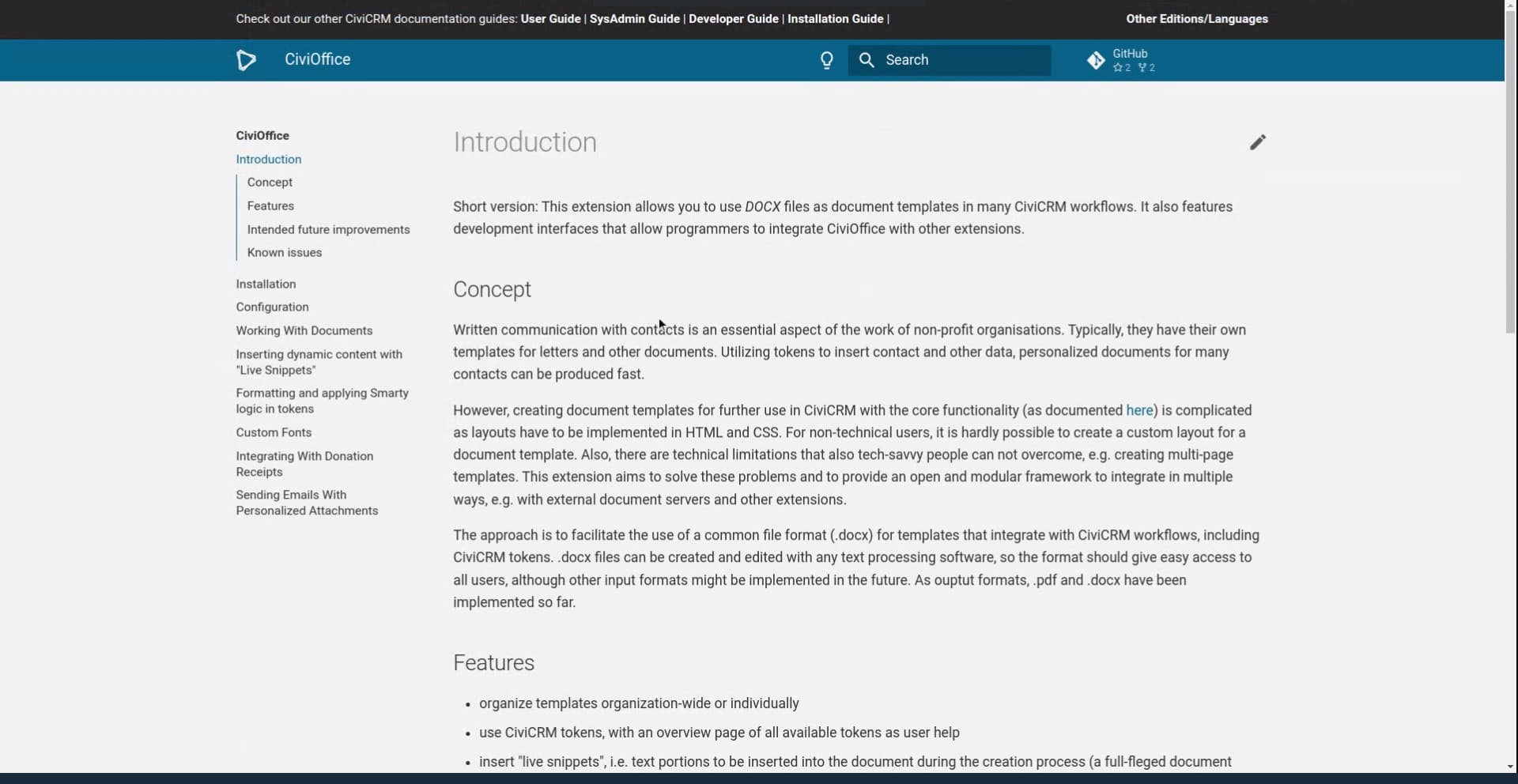Open Working With Documents page
The image size is (1518, 784).
pos(304,330)
